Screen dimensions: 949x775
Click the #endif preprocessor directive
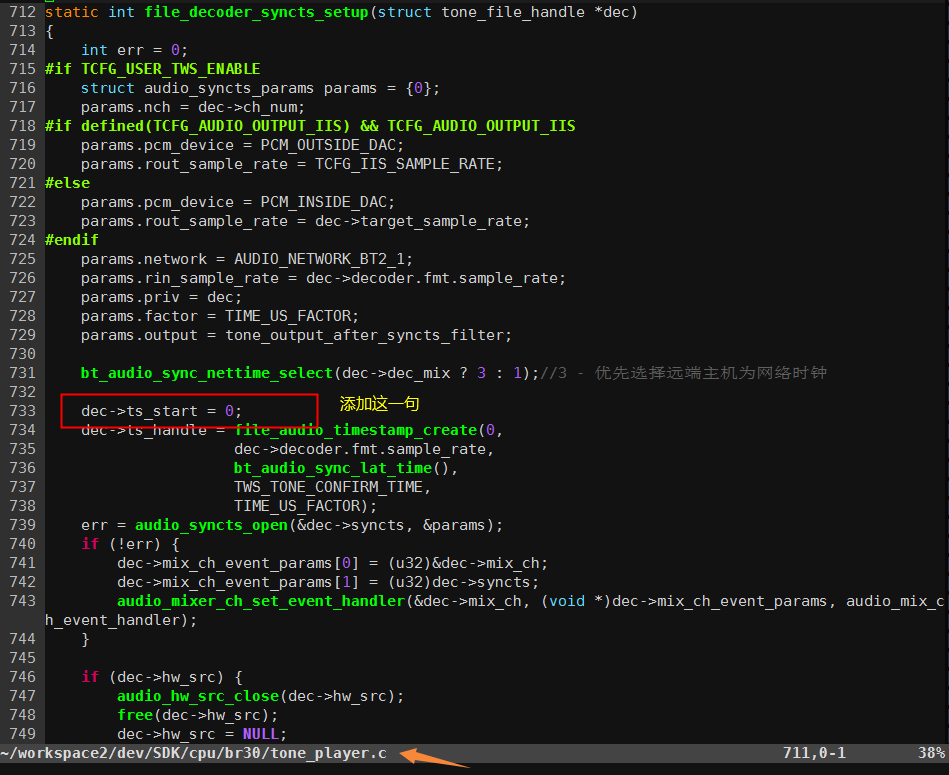(71, 240)
